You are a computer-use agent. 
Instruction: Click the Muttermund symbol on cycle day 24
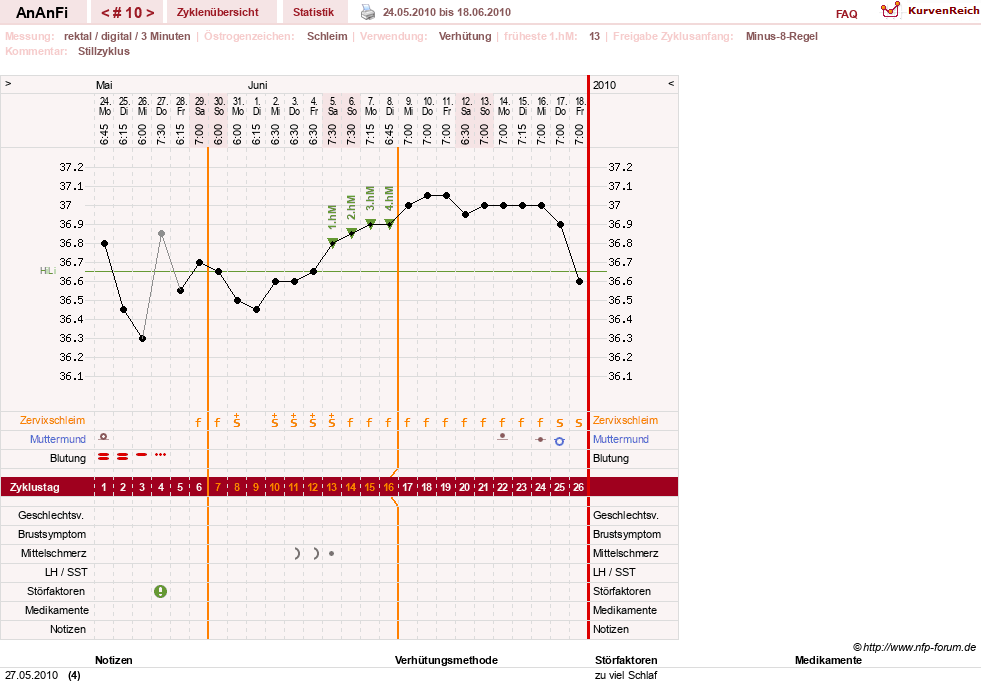541,439
